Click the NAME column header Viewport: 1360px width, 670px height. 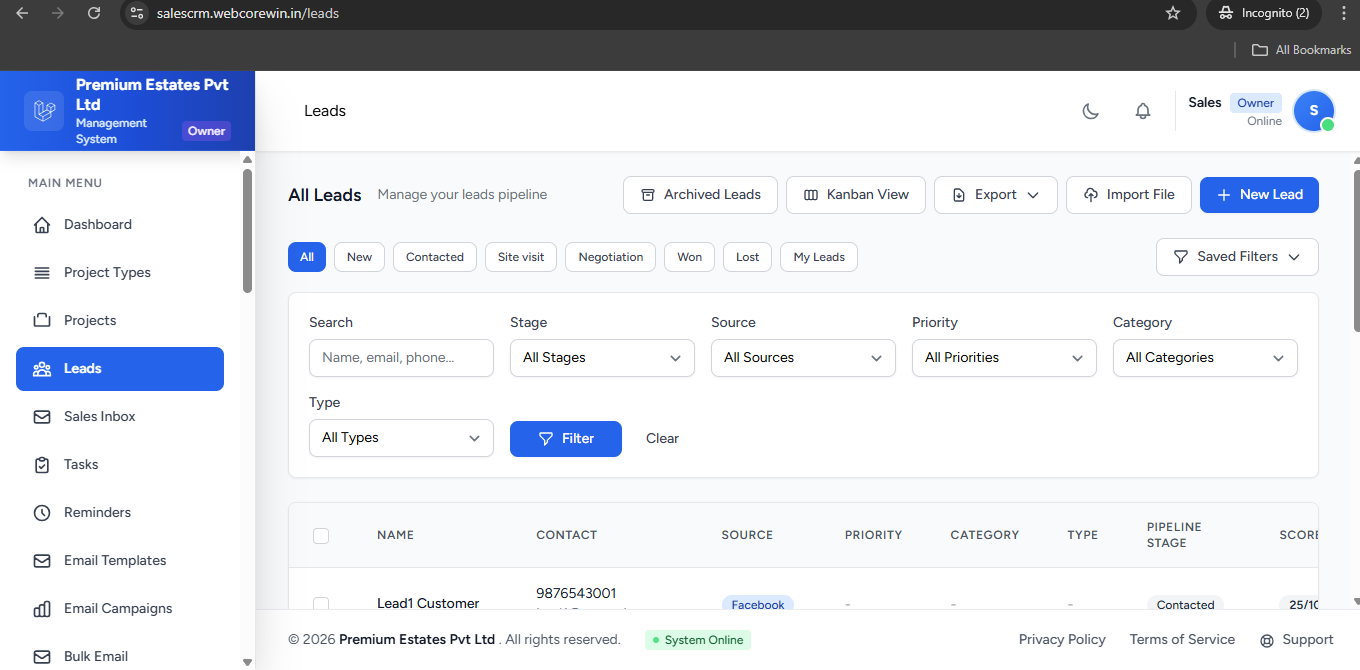coord(395,535)
